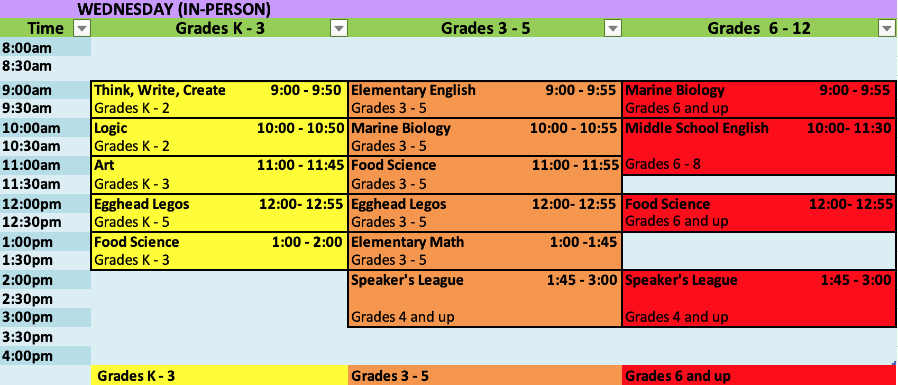Click the orange Speaker's League cell
898x385 pixels.
(485, 298)
